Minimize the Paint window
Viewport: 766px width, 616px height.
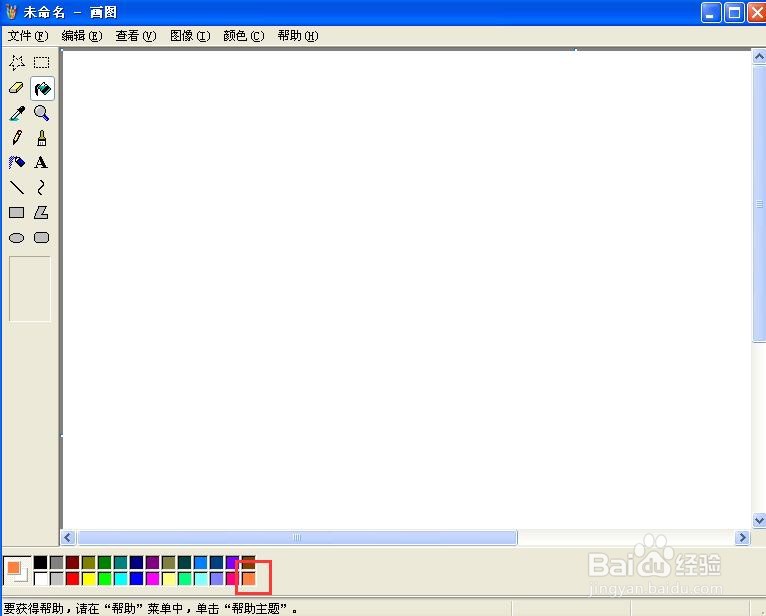tap(711, 13)
